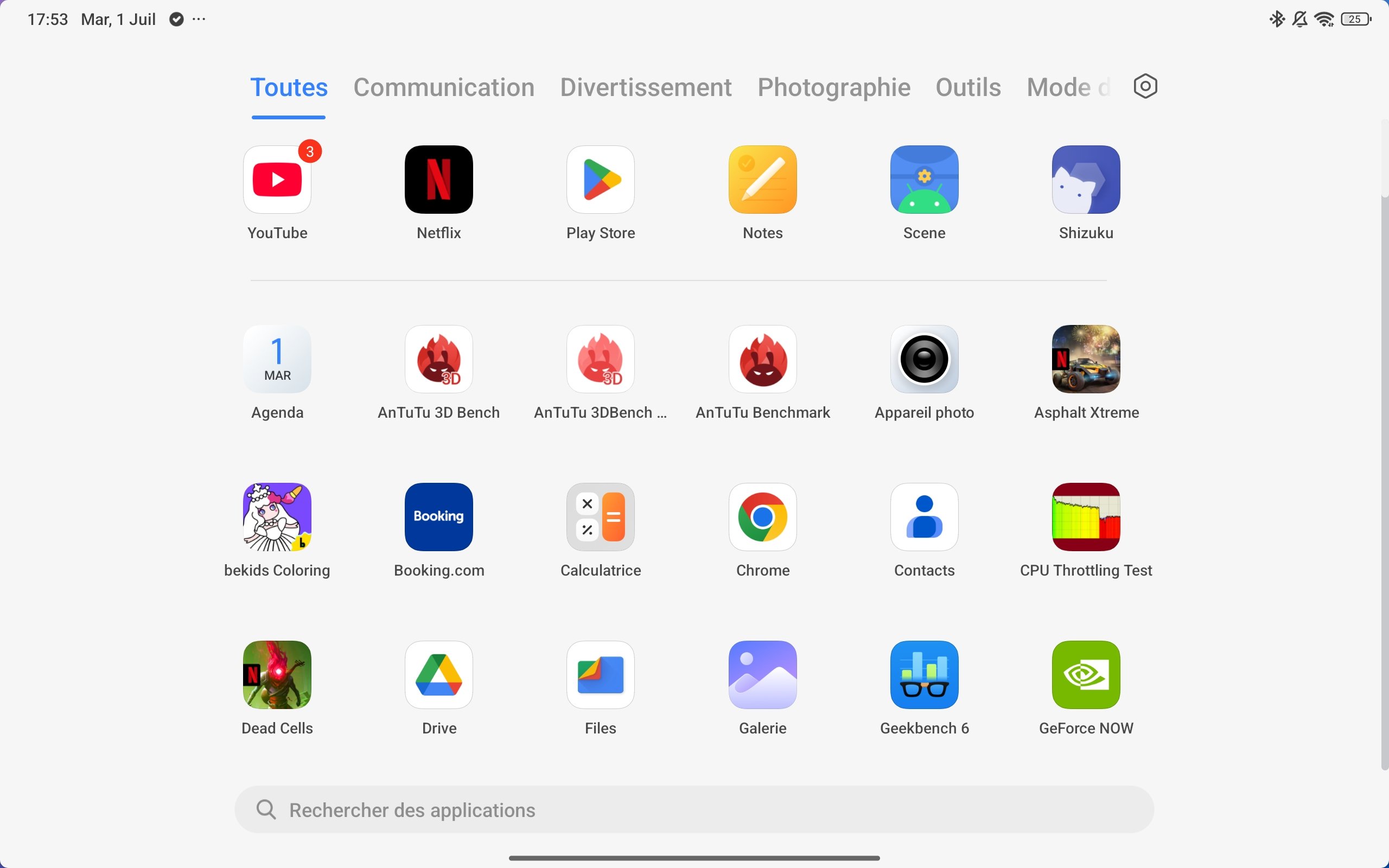This screenshot has height=868, width=1389.
Task: Open the Calculatrice app
Action: click(601, 517)
